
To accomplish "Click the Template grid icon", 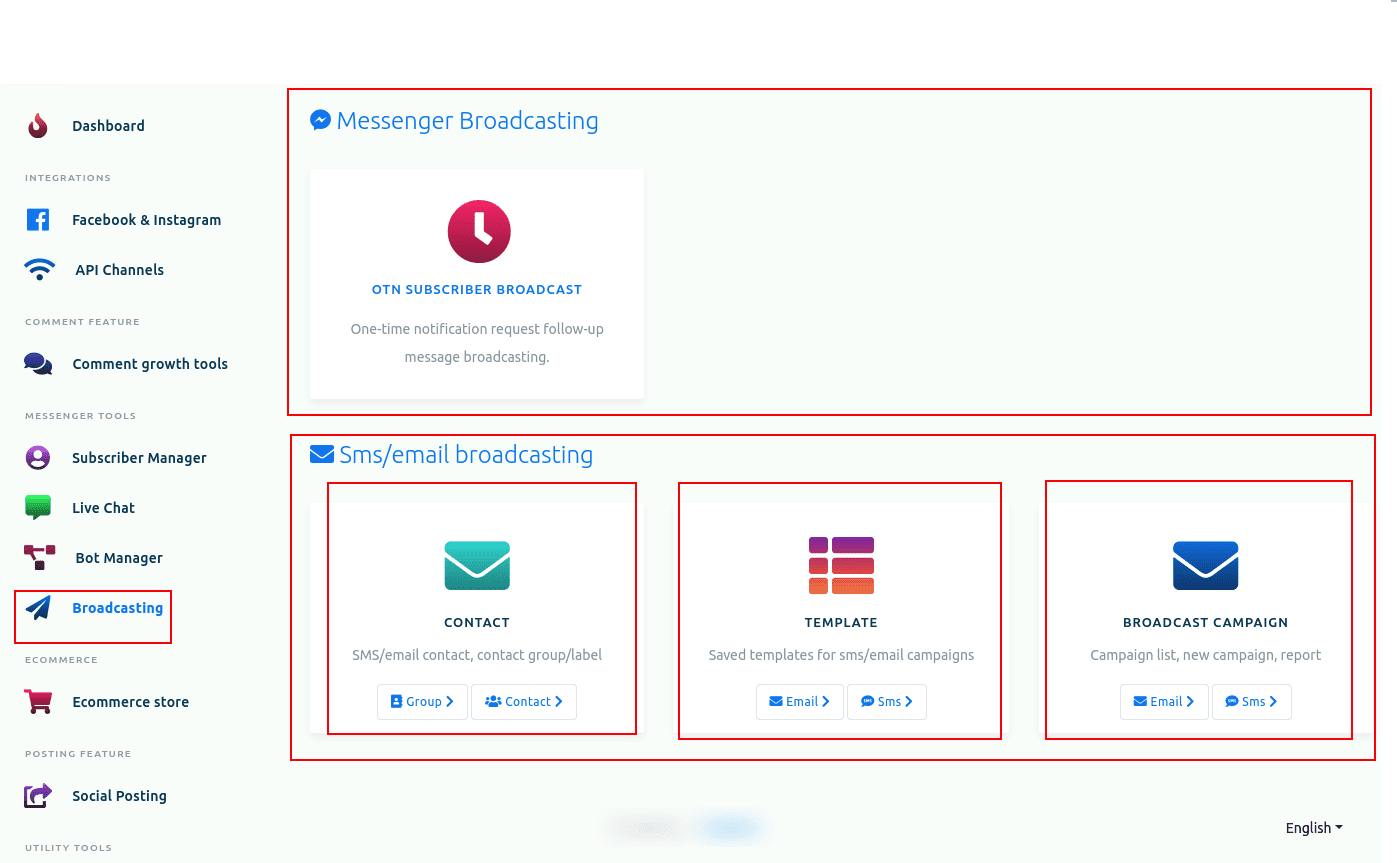I will pyautogui.click(x=841, y=566).
